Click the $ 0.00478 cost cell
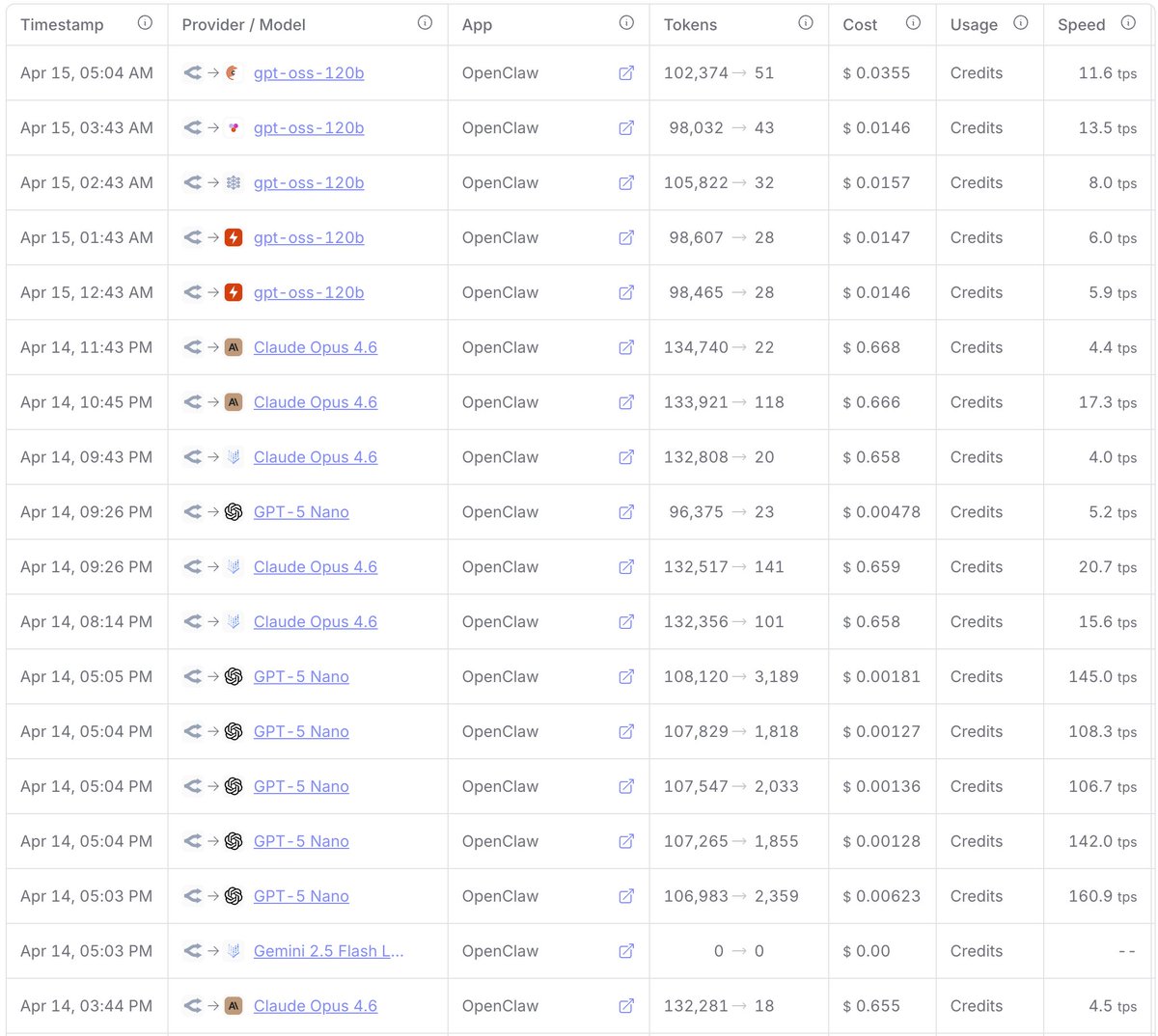Screen dimensions: 1158x1036 pyautogui.click(x=881, y=512)
